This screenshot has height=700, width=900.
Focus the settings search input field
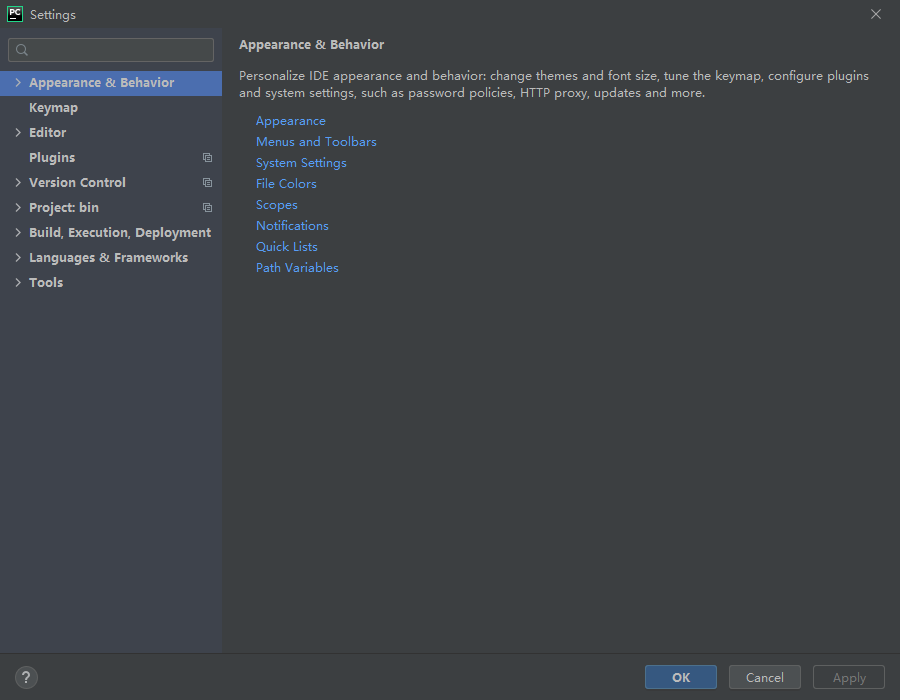coord(111,50)
